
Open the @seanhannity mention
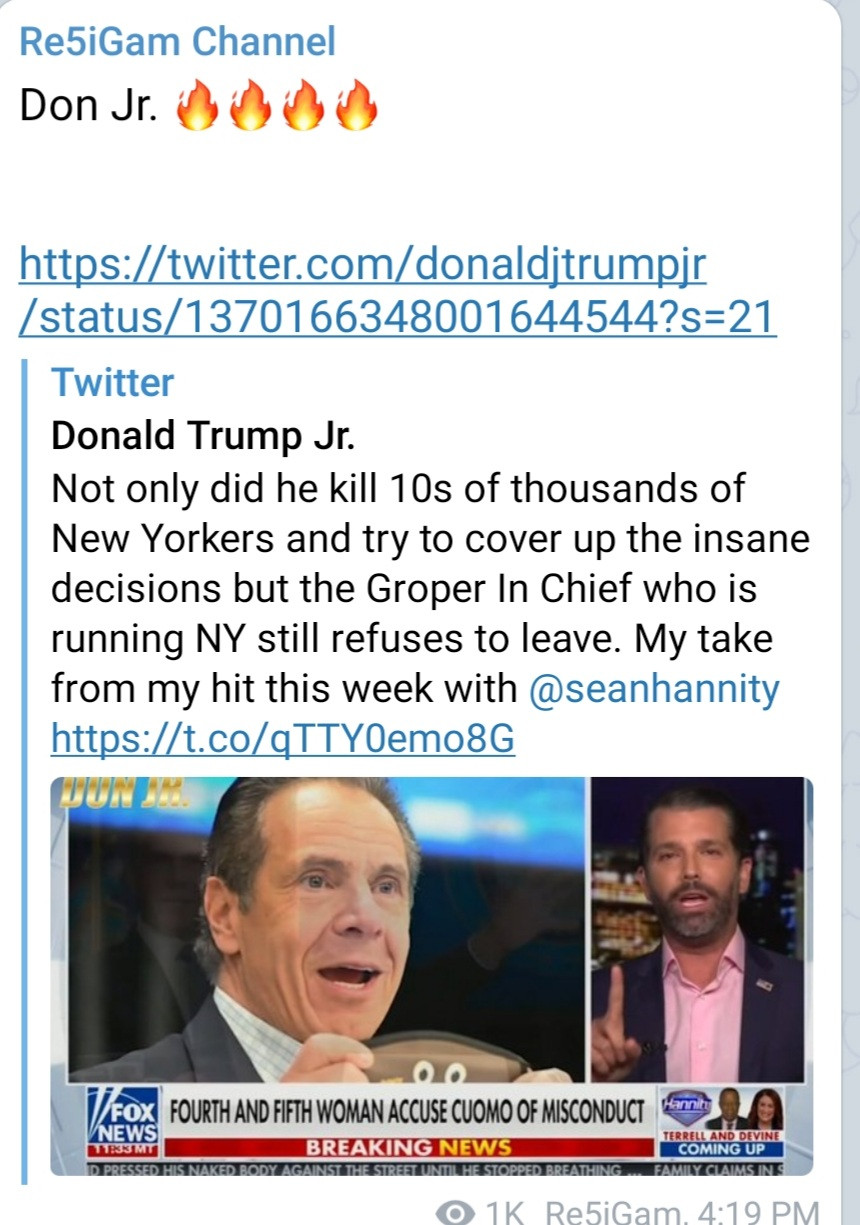coord(652,689)
